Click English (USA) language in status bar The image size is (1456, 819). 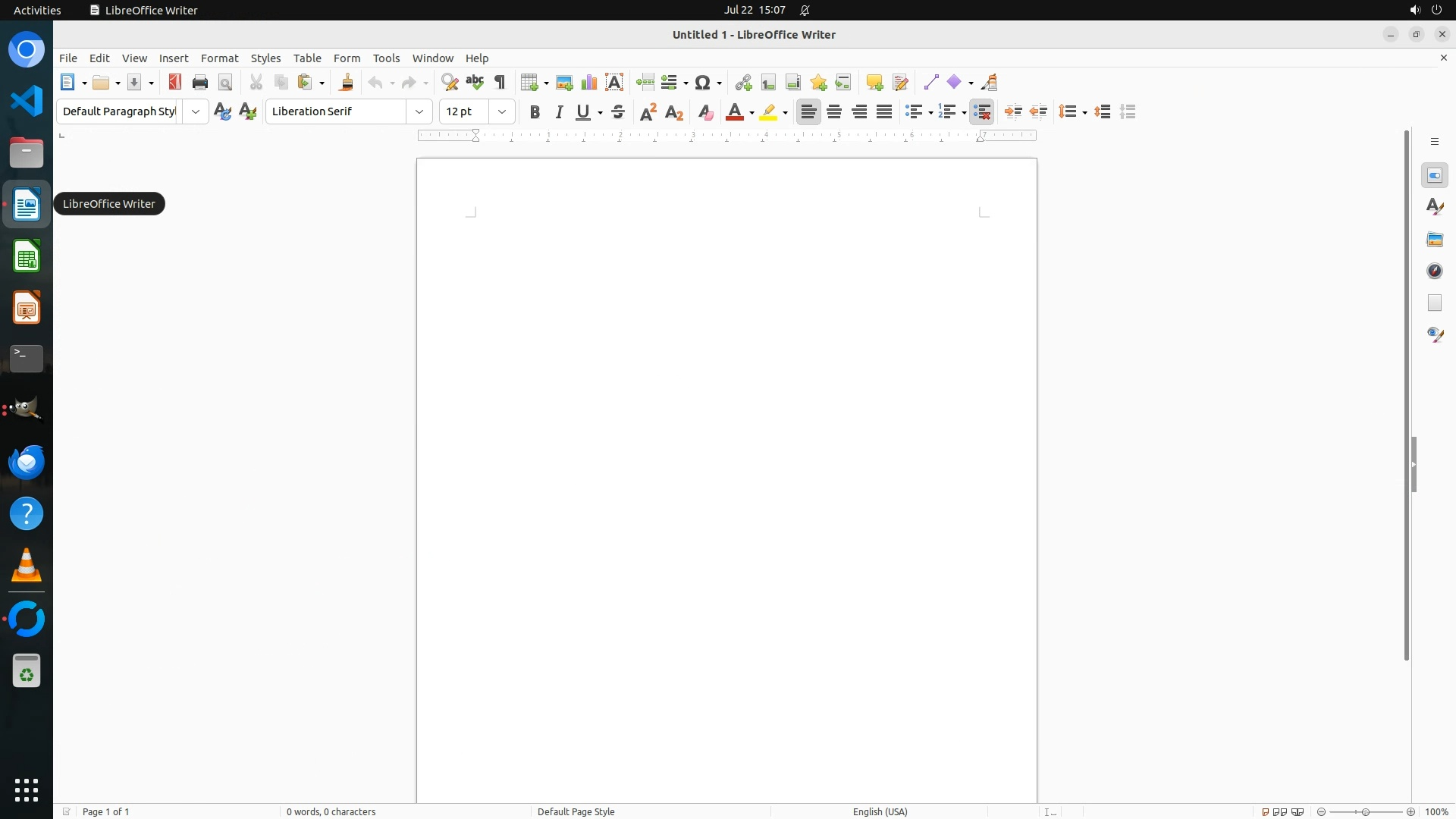(880, 811)
